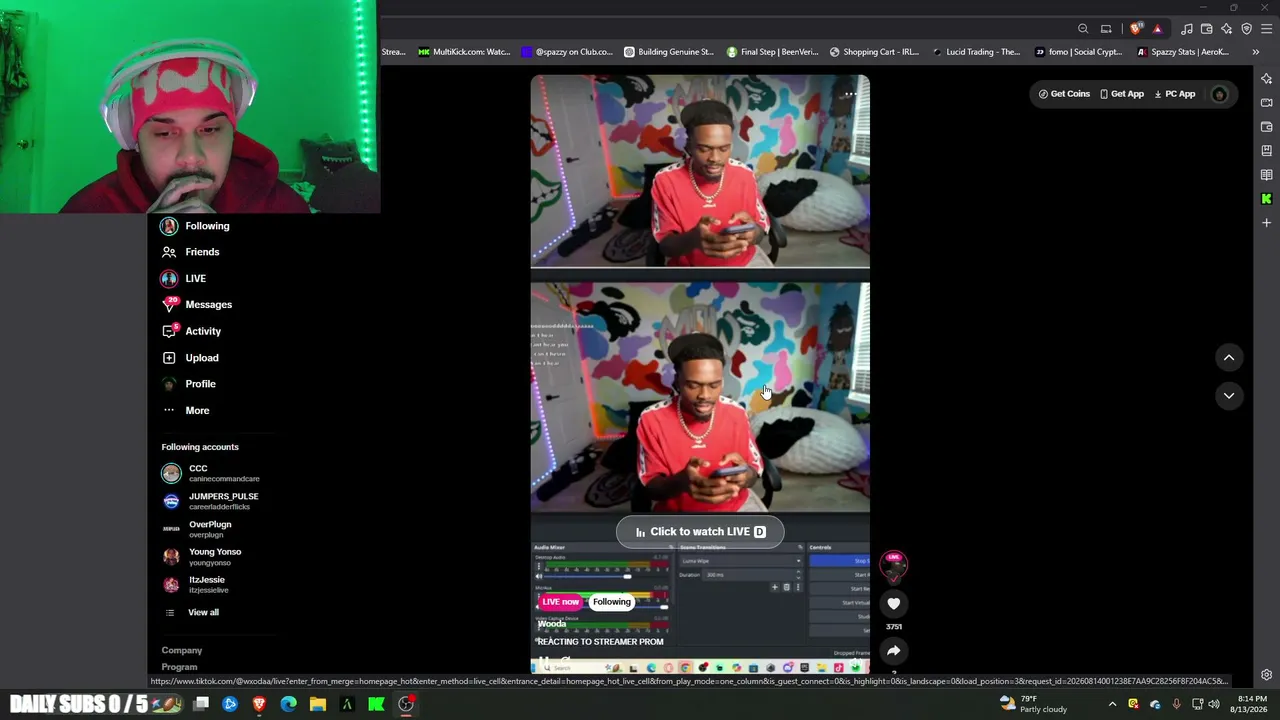Click the Get Coins button
This screenshot has width=1280, height=720.
(1064, 94)
